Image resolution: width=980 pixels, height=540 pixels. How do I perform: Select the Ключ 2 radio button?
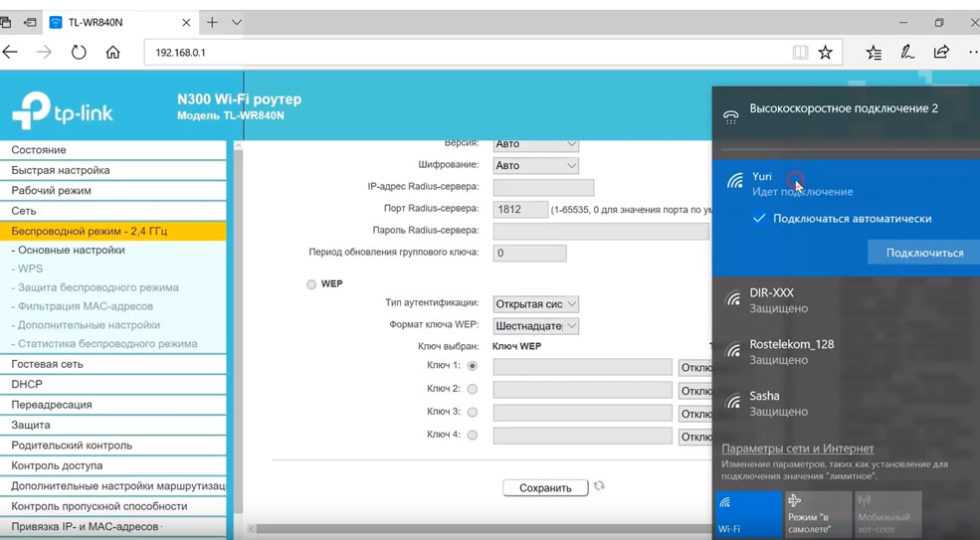point(472,389)
